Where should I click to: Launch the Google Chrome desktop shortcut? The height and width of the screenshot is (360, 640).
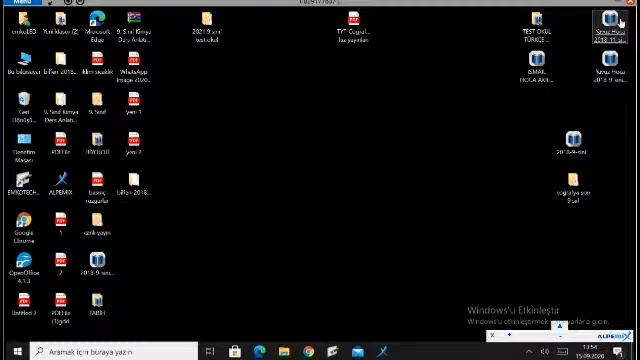pos(24,228)
